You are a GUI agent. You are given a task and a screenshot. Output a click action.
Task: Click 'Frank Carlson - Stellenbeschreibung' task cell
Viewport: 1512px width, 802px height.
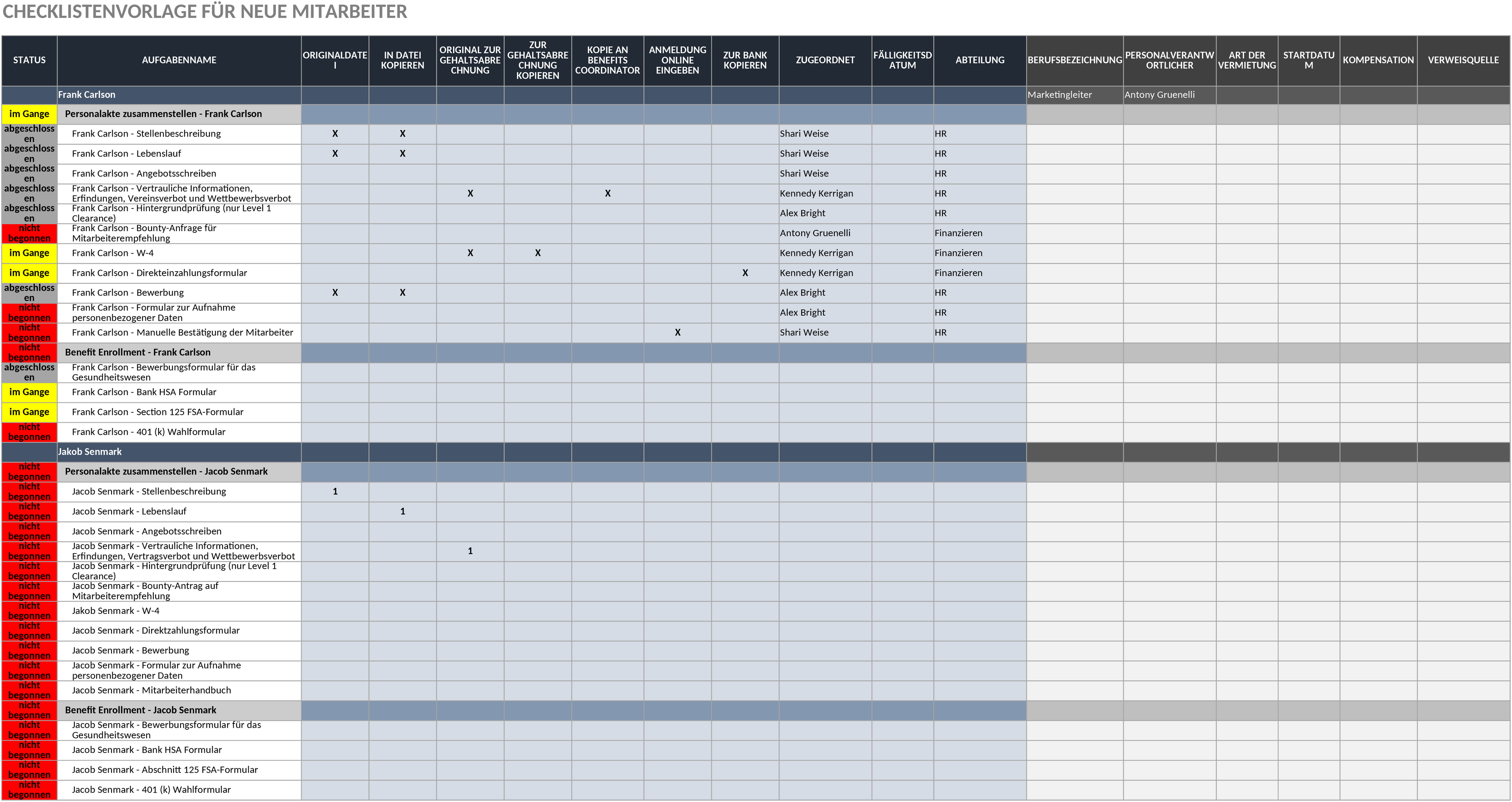click(x=179, y=134)
